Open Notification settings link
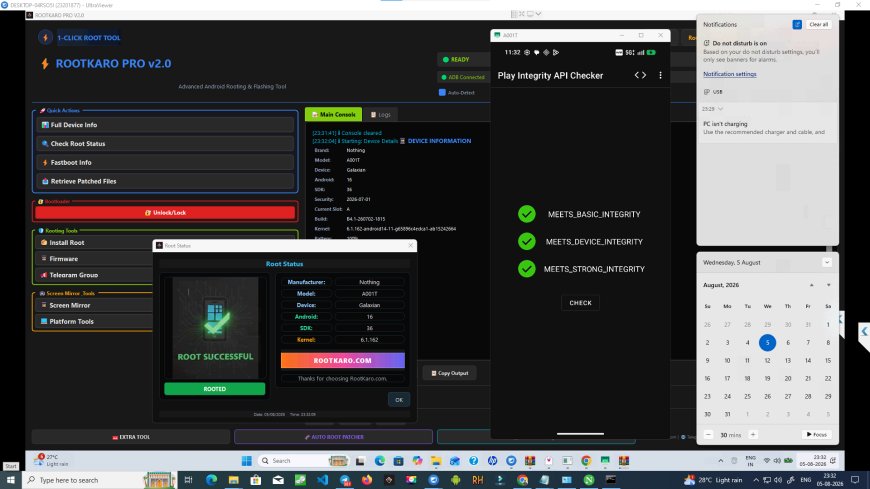This screenshot has height=489, width=870. click(x=730, y=74)
